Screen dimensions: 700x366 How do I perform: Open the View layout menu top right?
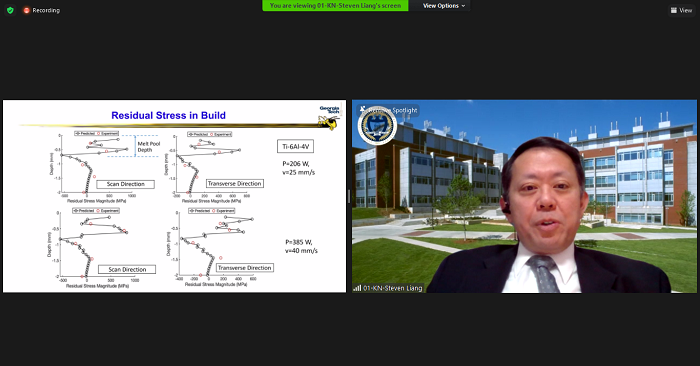coord(681,10)
